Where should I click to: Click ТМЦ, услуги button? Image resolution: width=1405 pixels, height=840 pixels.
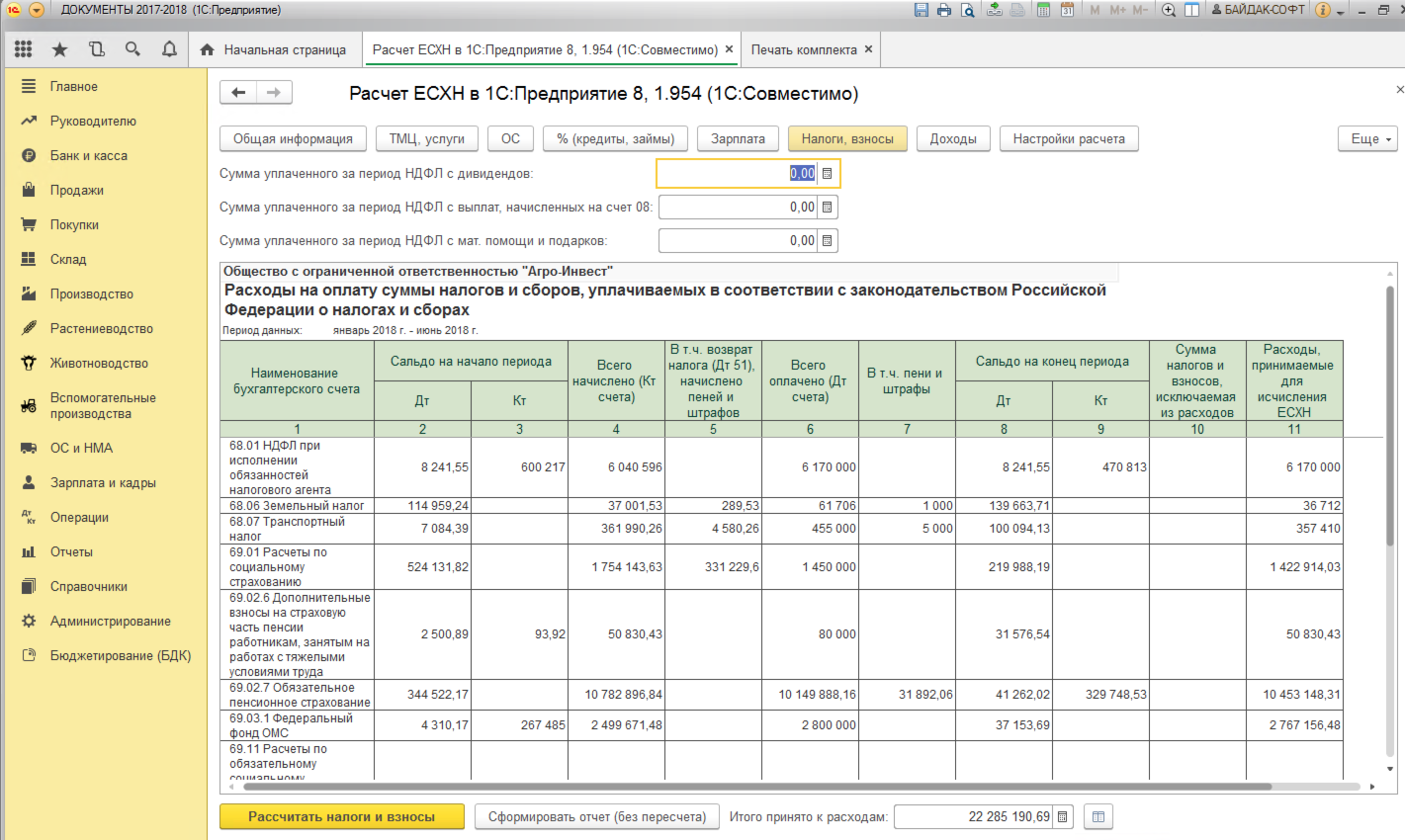click(x=427, y=139)
